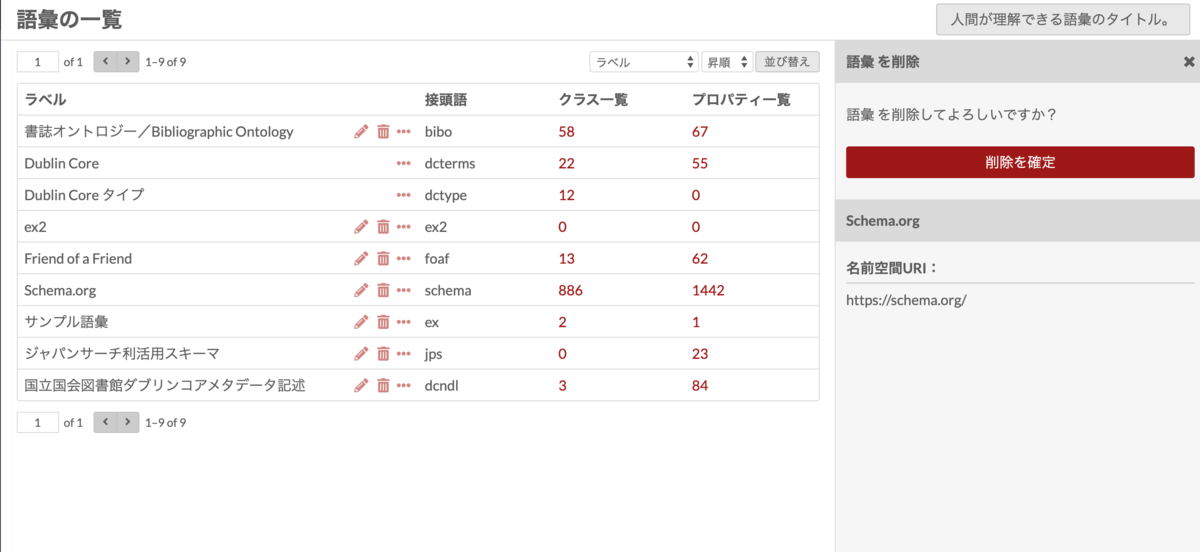Delete ジャパンサーチ利活用スキーマ trash icon

click(383, 353)
